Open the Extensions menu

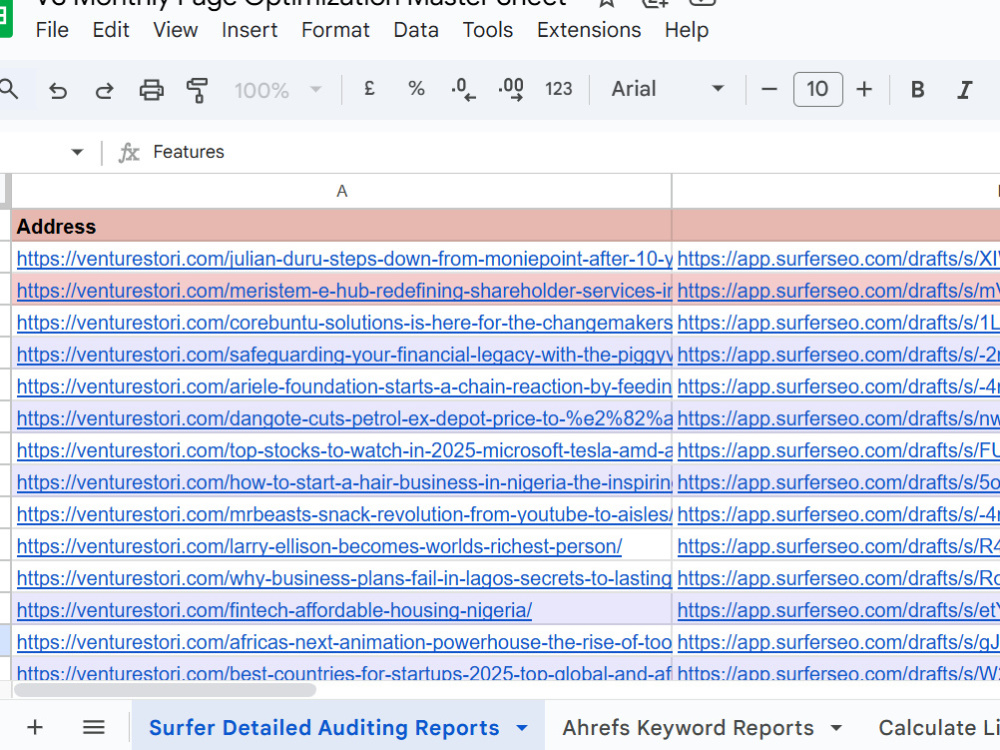point(589,30)
